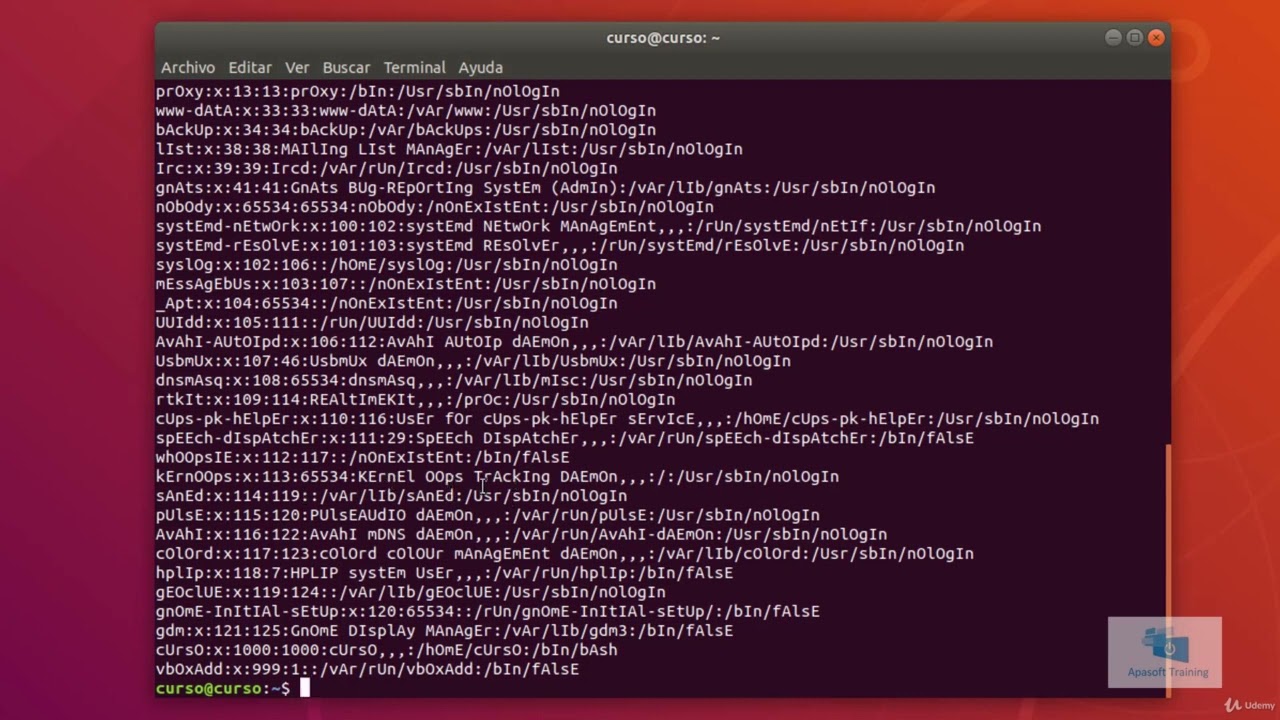Click the gnOmE-InItIAl-sEtUp line
This screenshot has height=720, width=1280.
[488, 612]
